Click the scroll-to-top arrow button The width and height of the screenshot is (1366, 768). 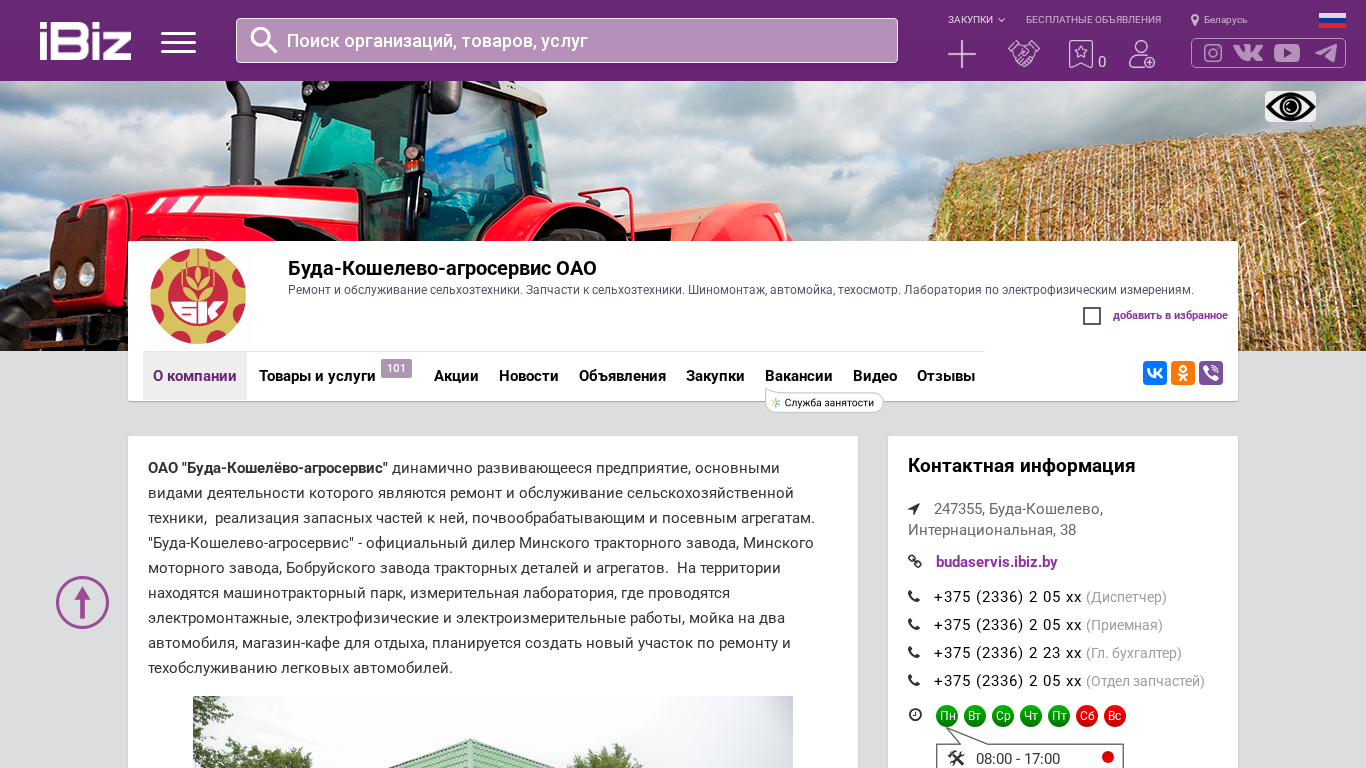pos(82,602)
